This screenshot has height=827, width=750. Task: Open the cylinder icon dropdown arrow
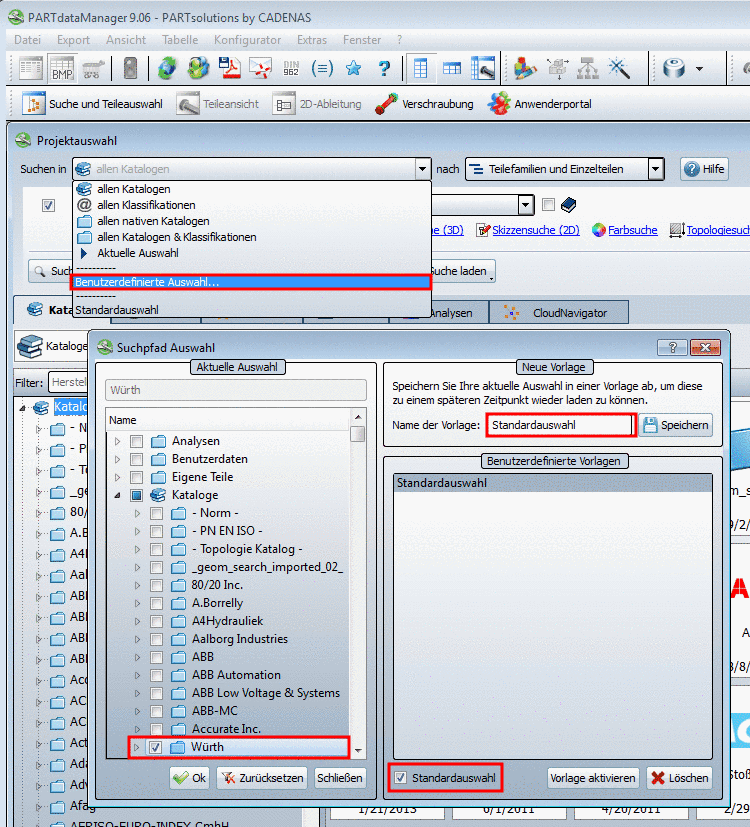699,69
